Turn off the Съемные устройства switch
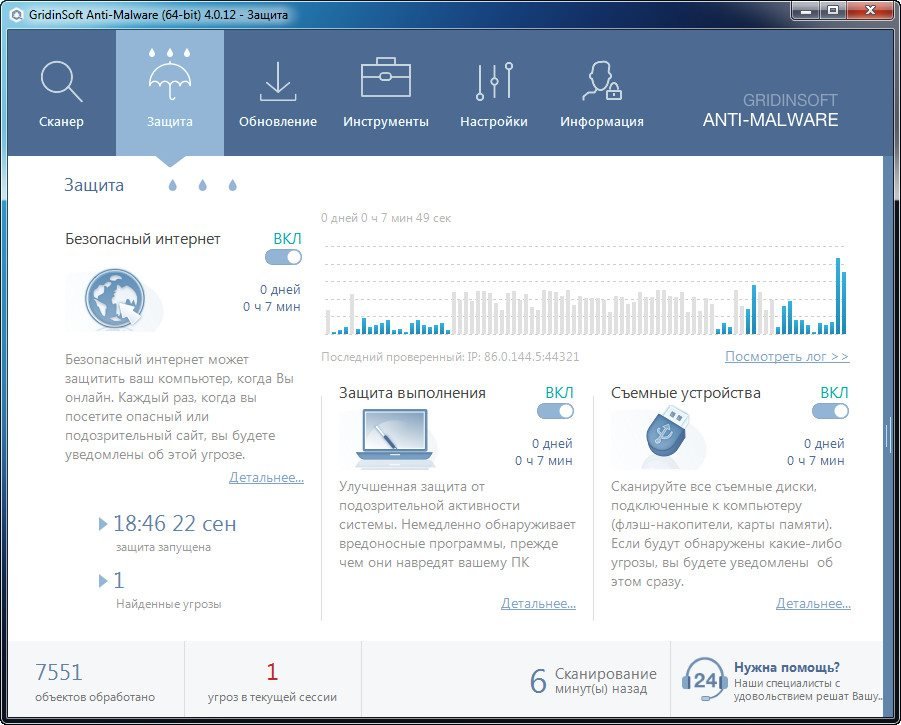Viewport: 901px width, 725px height. coord(830,411)
